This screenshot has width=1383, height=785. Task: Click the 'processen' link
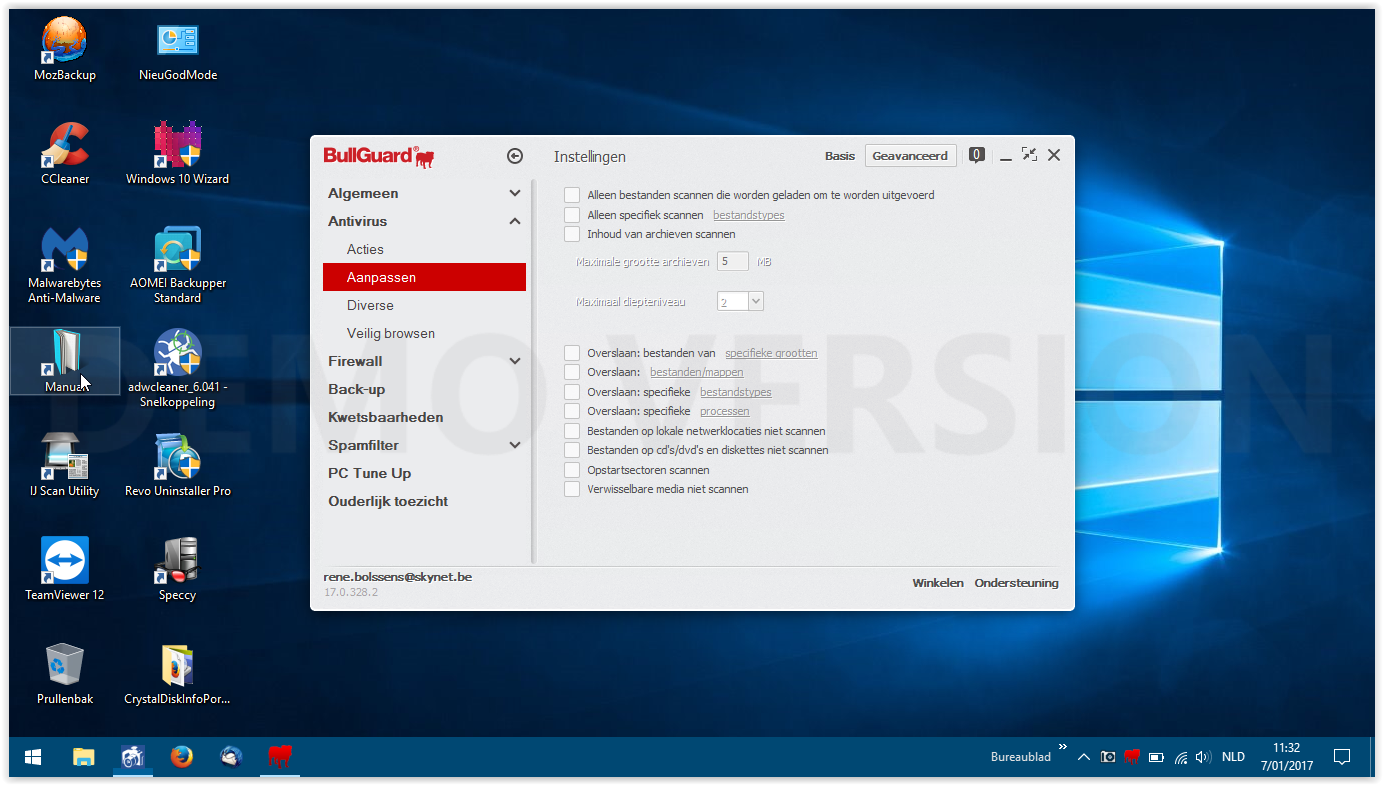(x=724, y=411)
